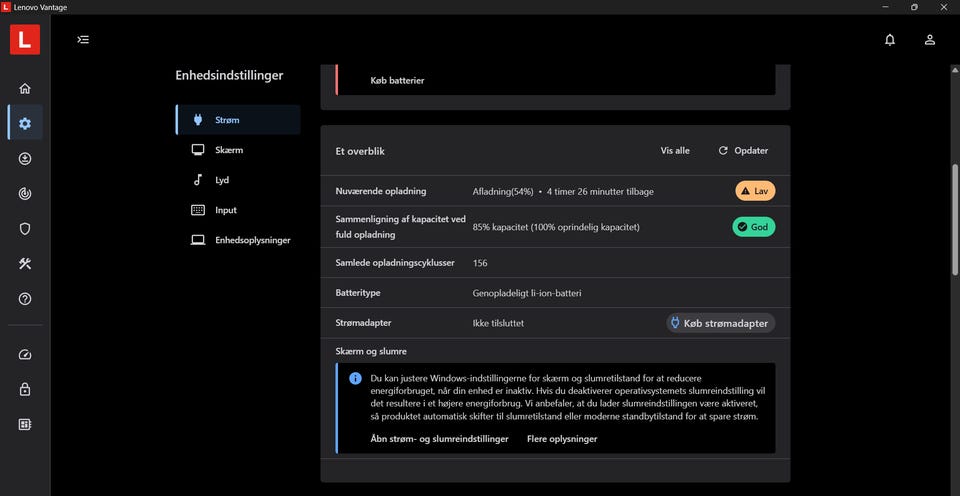
Task: Click the 'Skærm og slumre' heading
Action: [371, 351]
